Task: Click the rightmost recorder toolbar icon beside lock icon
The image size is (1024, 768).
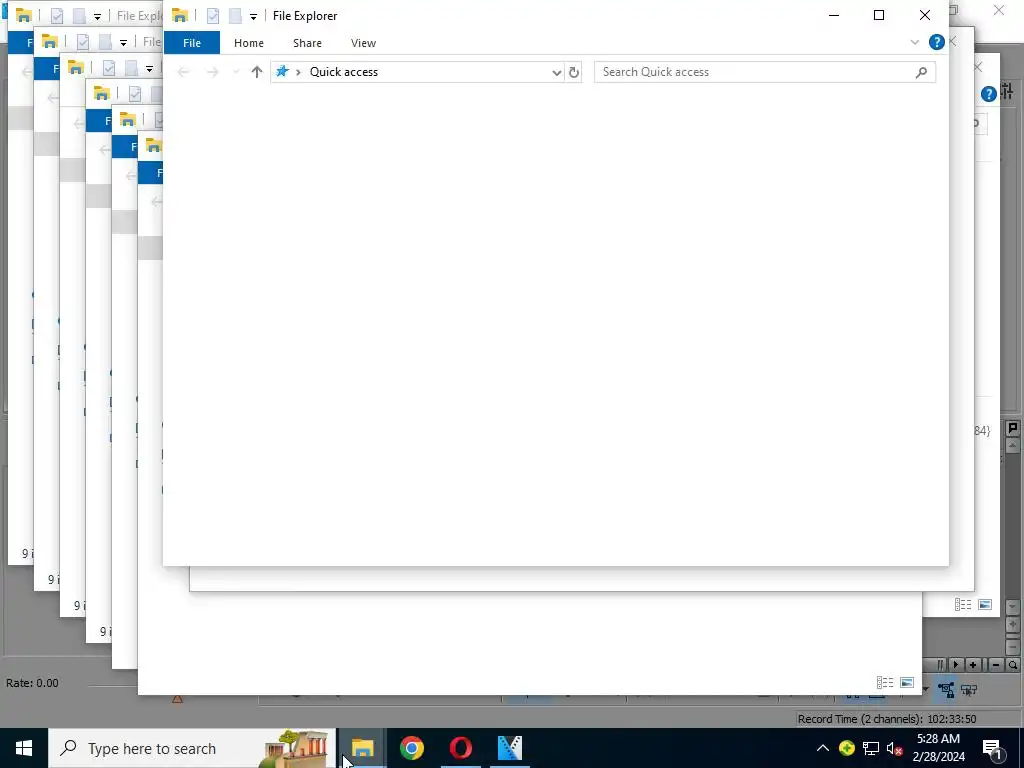Action: coord(968,690)
